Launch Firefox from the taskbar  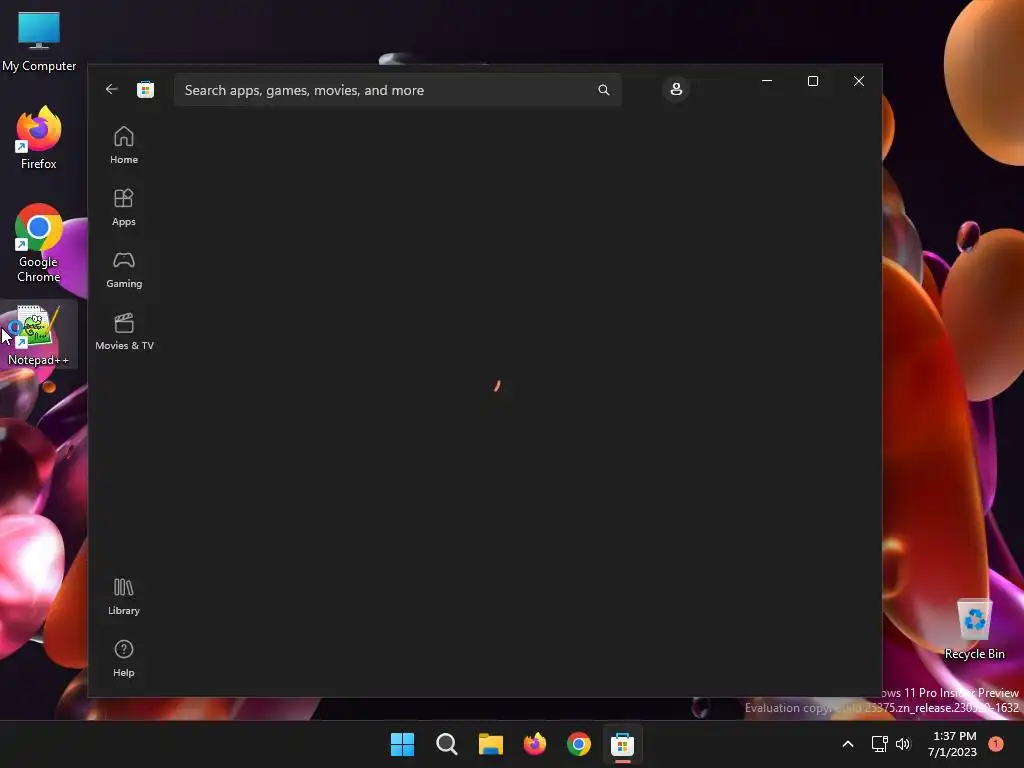(535, 744)
